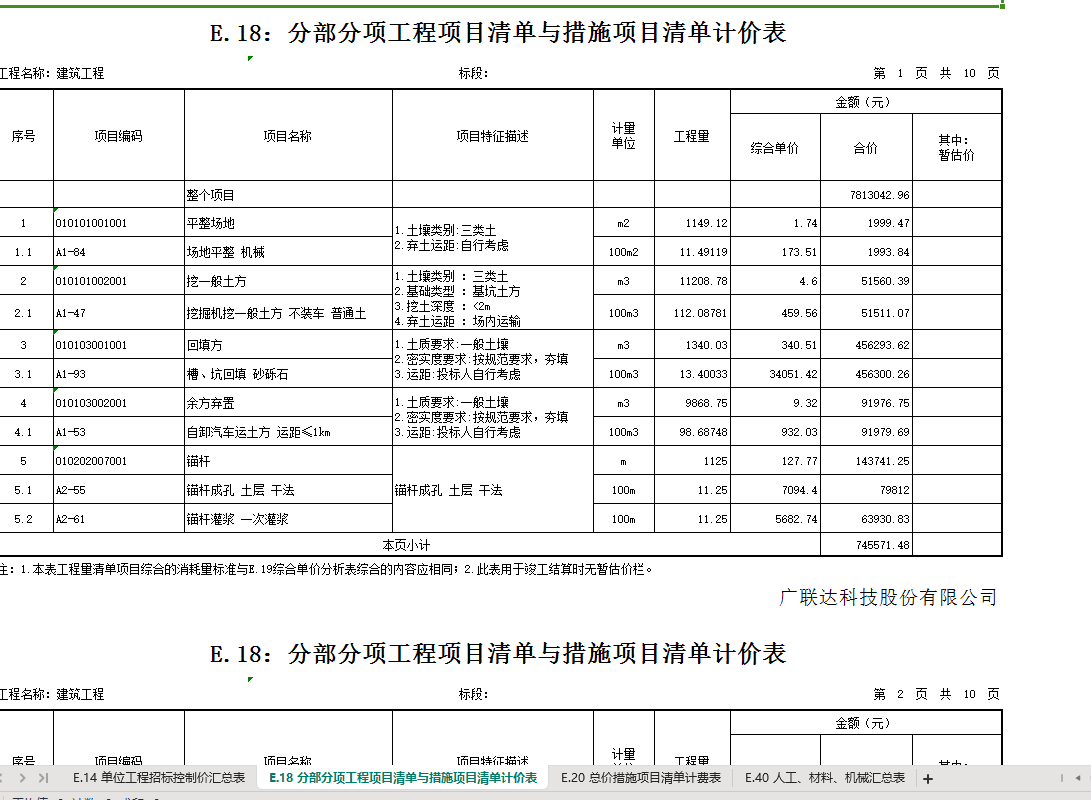
Task: Switch to the E.14 单位工程招标控制价汇总表 tab
Action: [x=159, y=778]
